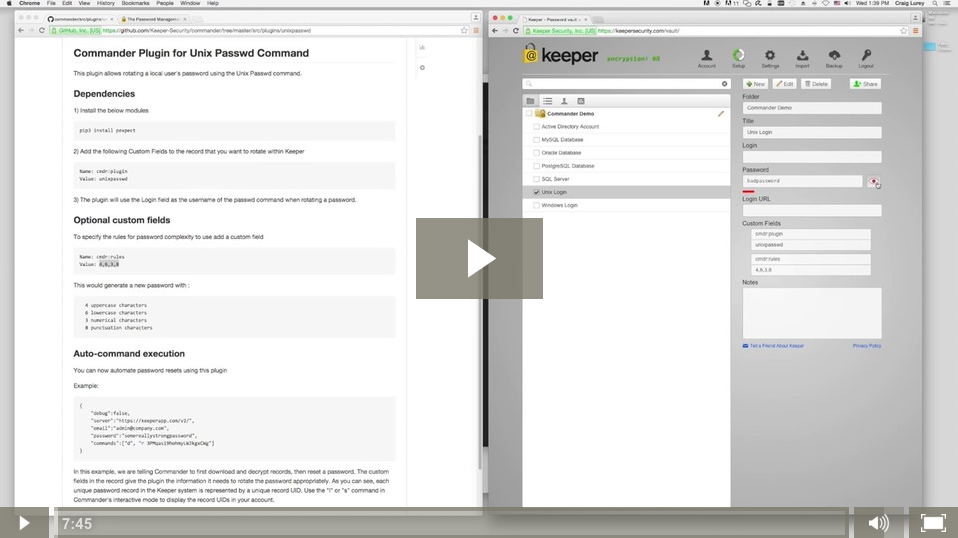The width and height of the screenshot is (958, 538).
Task: Enter fullscreen with the video fullscreen icon
Action: [x=933, y=523]
